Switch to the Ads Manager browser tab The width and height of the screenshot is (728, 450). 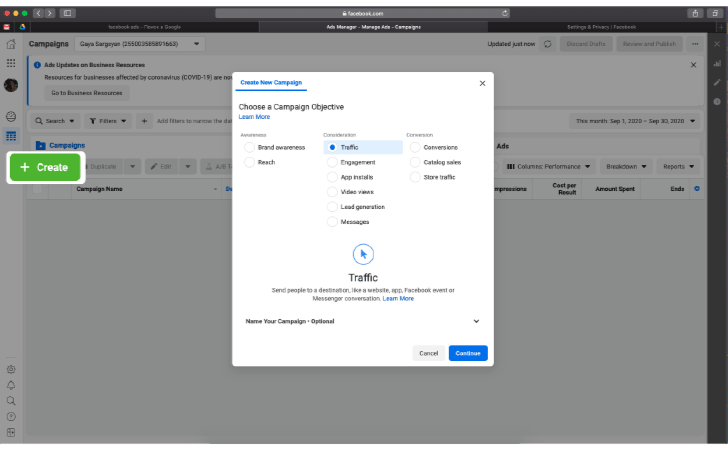pos(373,27)
